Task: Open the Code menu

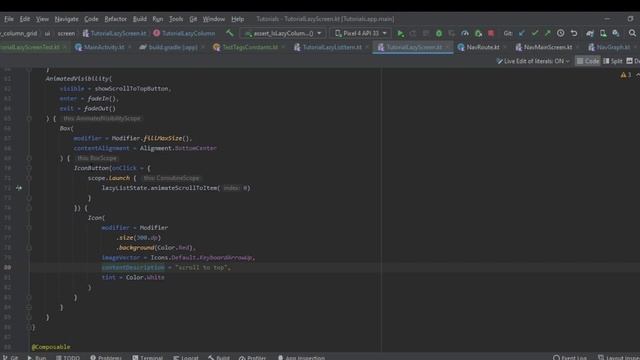Action: click(91, 19)
